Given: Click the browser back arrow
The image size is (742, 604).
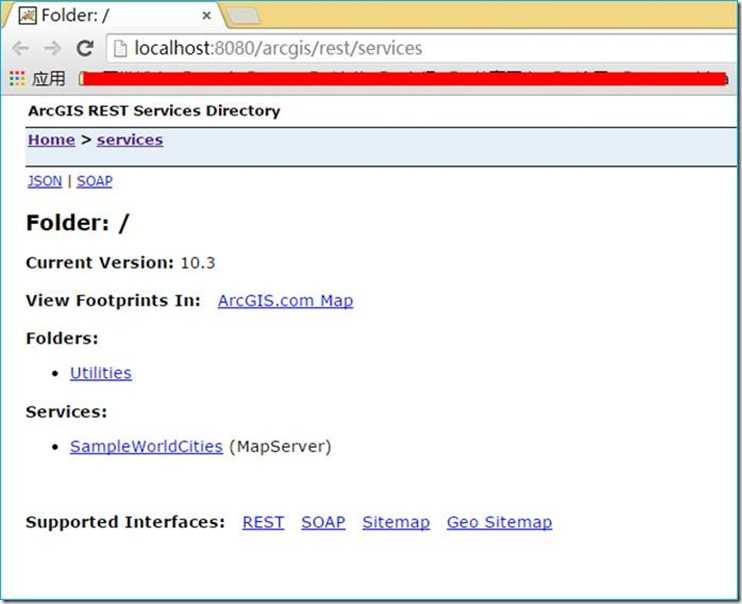Looking at the screenshot, I should click(20, 48).
